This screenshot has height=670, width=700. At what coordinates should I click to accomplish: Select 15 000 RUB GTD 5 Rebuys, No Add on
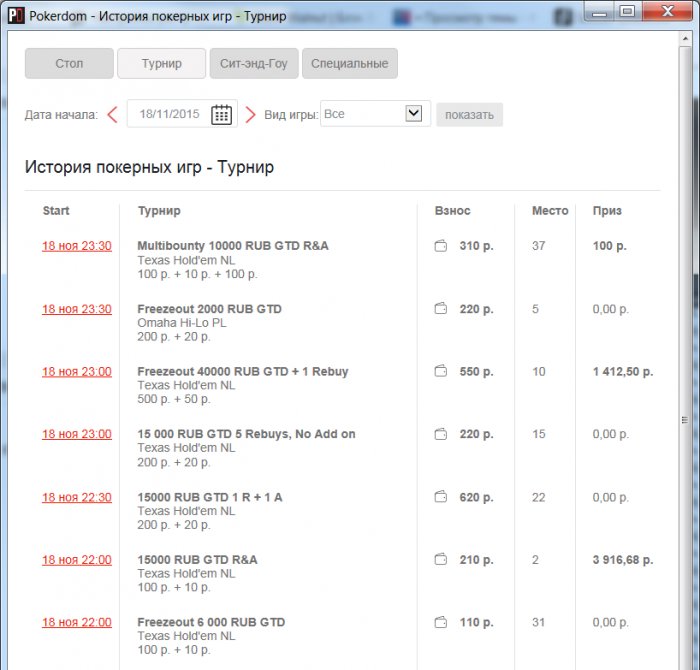click(x=246, y=434)
